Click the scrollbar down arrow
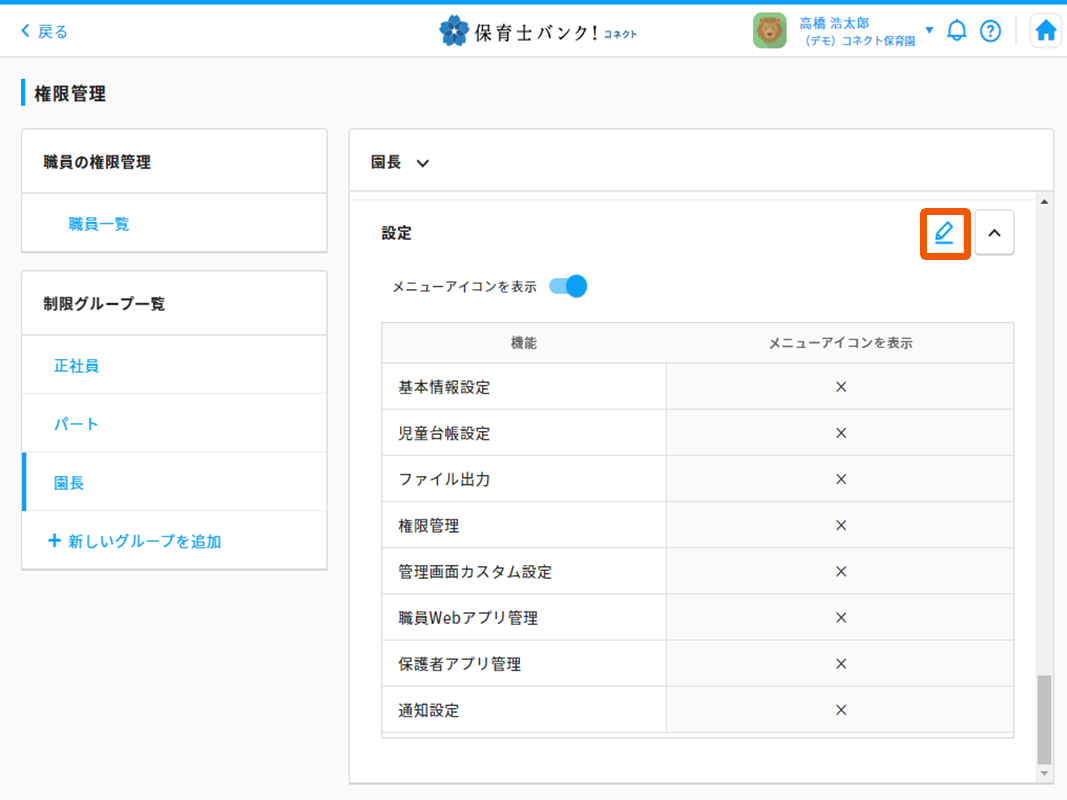The image size is (1067, 800). pos(1045,774)
